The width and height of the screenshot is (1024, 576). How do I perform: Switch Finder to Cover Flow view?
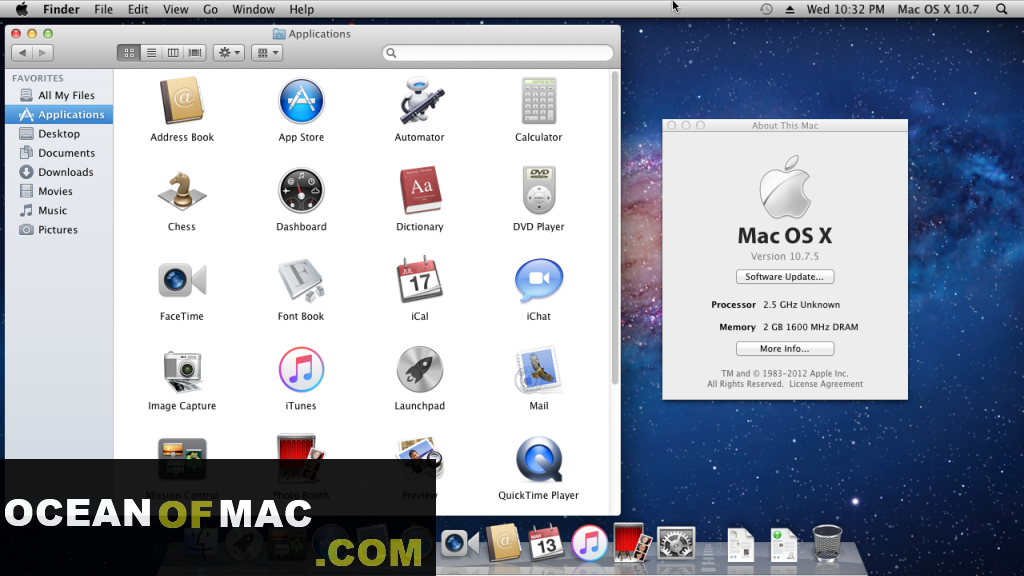click(195, 53)
